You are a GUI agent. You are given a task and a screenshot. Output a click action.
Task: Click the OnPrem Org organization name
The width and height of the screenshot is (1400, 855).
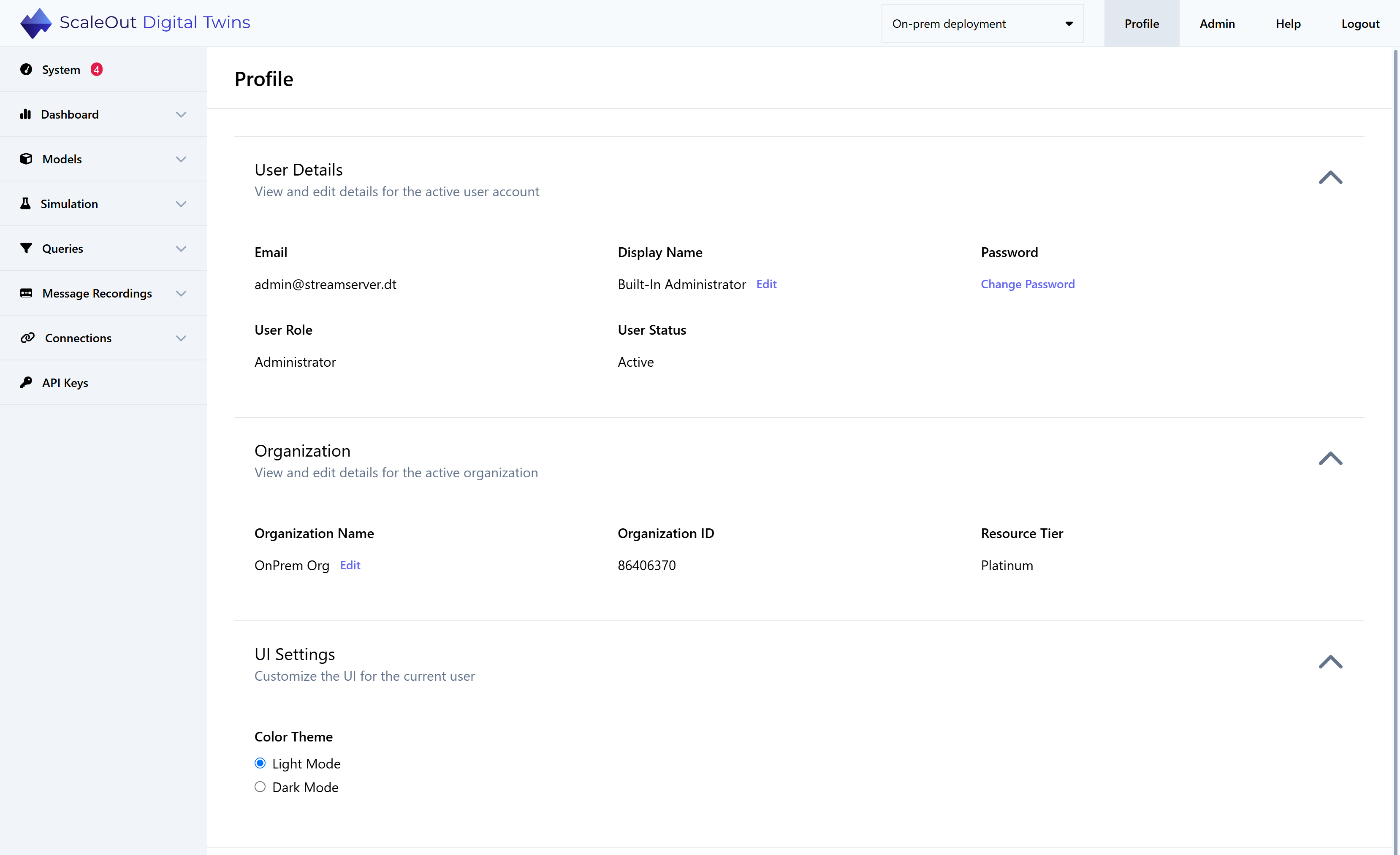click(291, 565)
